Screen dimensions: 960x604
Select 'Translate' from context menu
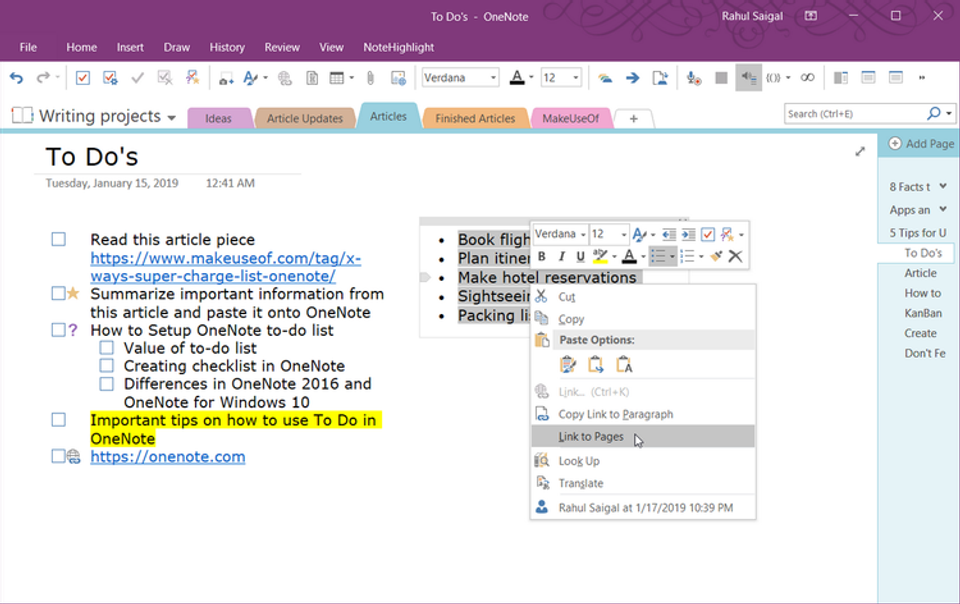(x=643, y=483)
